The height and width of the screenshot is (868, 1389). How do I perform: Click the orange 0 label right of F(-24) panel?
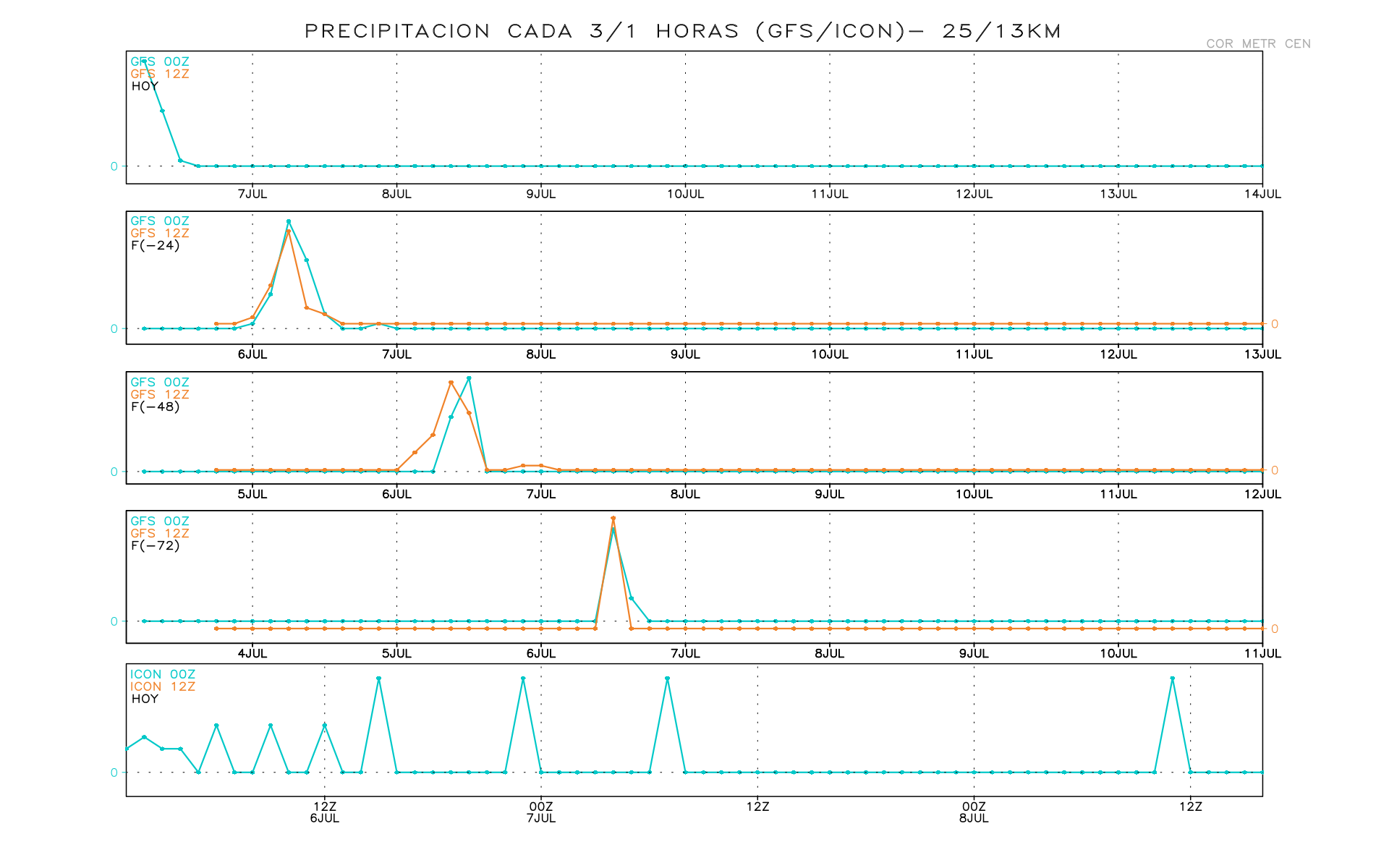pyautogui.click(x=1275, y=324)
